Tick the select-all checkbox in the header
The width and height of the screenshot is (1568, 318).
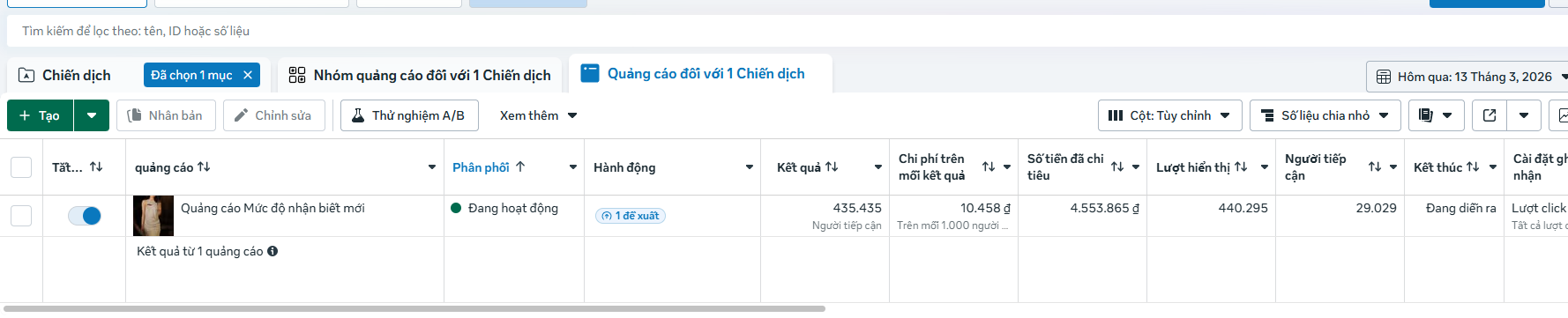[x=21, y=167]
